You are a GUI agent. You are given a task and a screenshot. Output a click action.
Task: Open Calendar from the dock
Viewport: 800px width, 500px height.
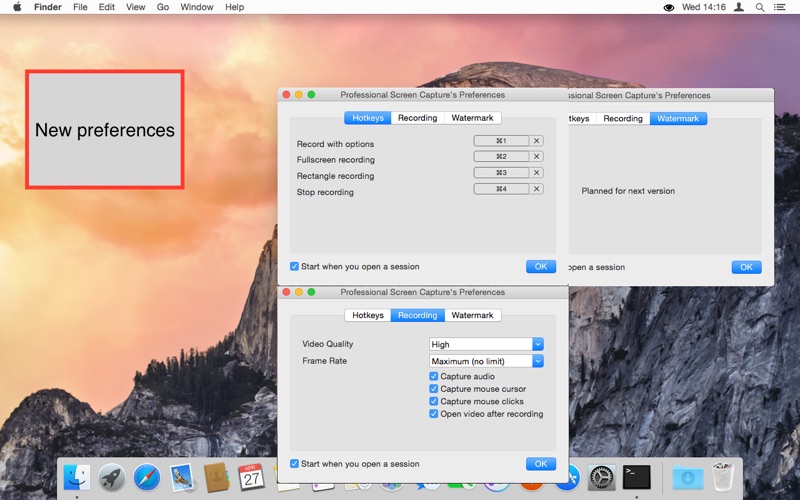pos(251,478)
